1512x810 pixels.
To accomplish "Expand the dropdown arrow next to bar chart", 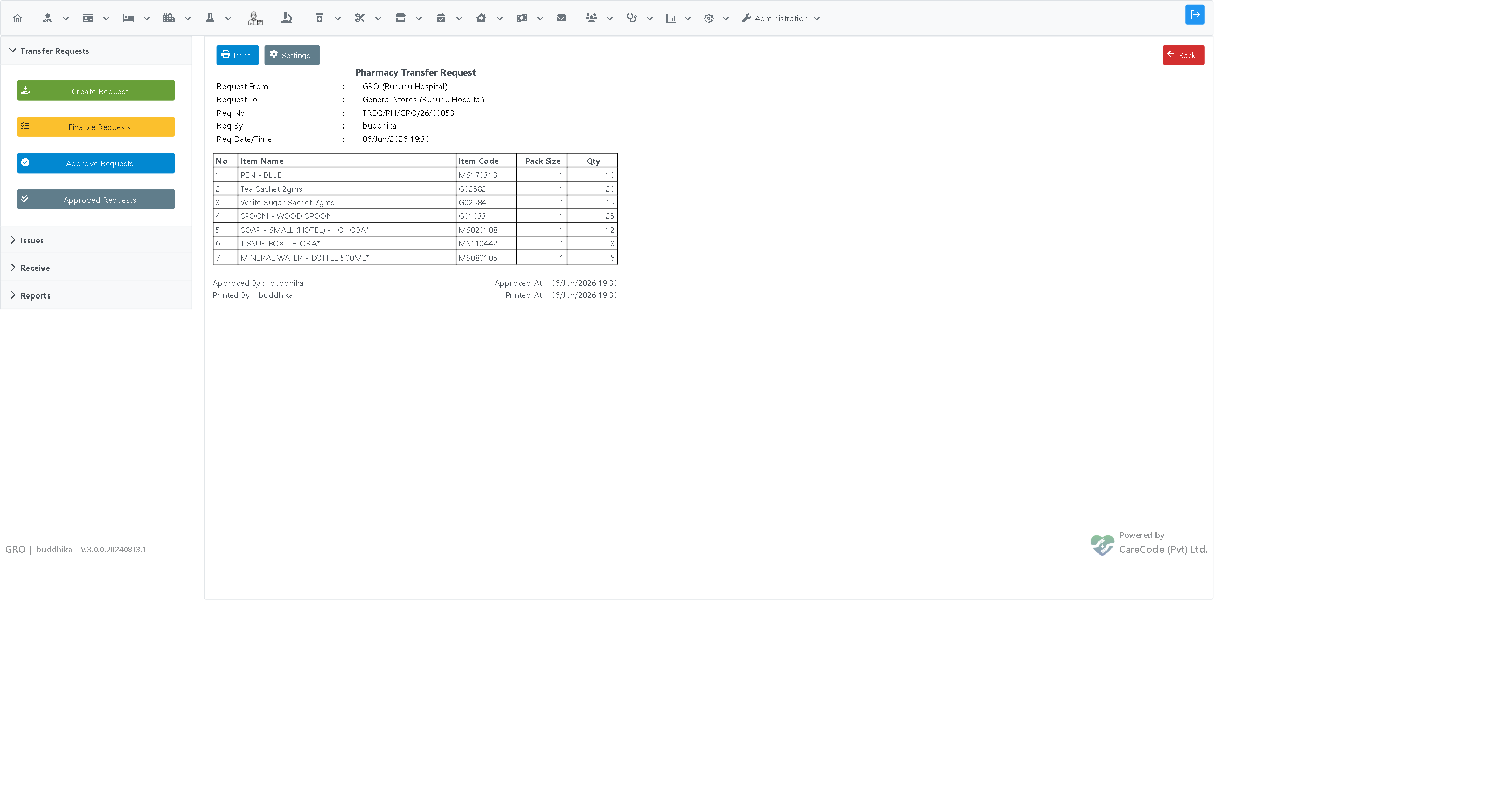I will (688, 19).
